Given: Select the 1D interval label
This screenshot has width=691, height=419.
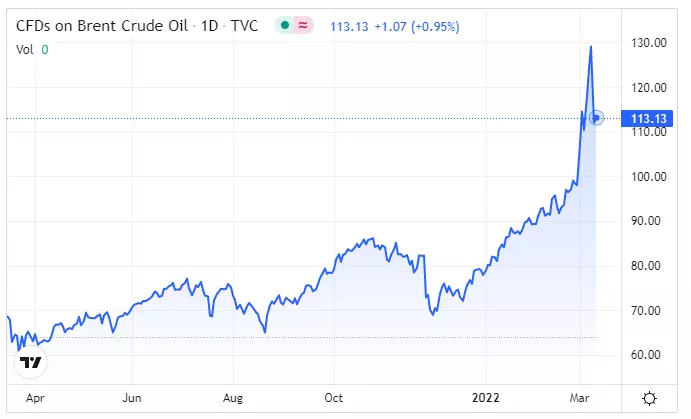Looking at the screenshot, I should [209, 26].
